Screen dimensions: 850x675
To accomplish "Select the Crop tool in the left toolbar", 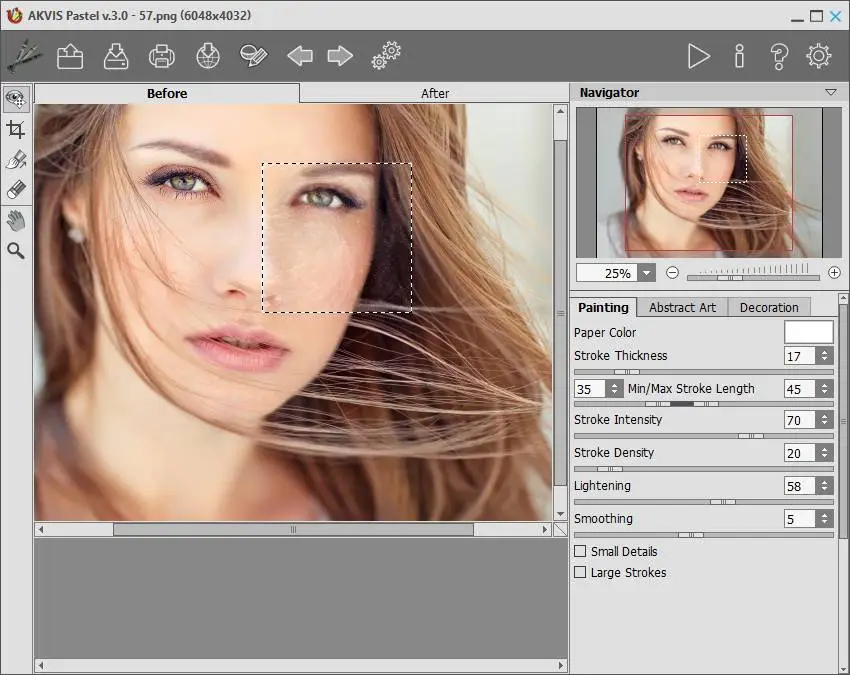I will [x=16, y=129].
